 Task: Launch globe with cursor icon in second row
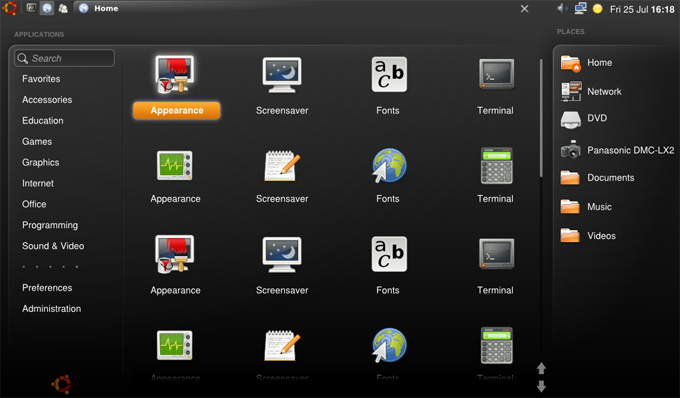click(389, 166)
